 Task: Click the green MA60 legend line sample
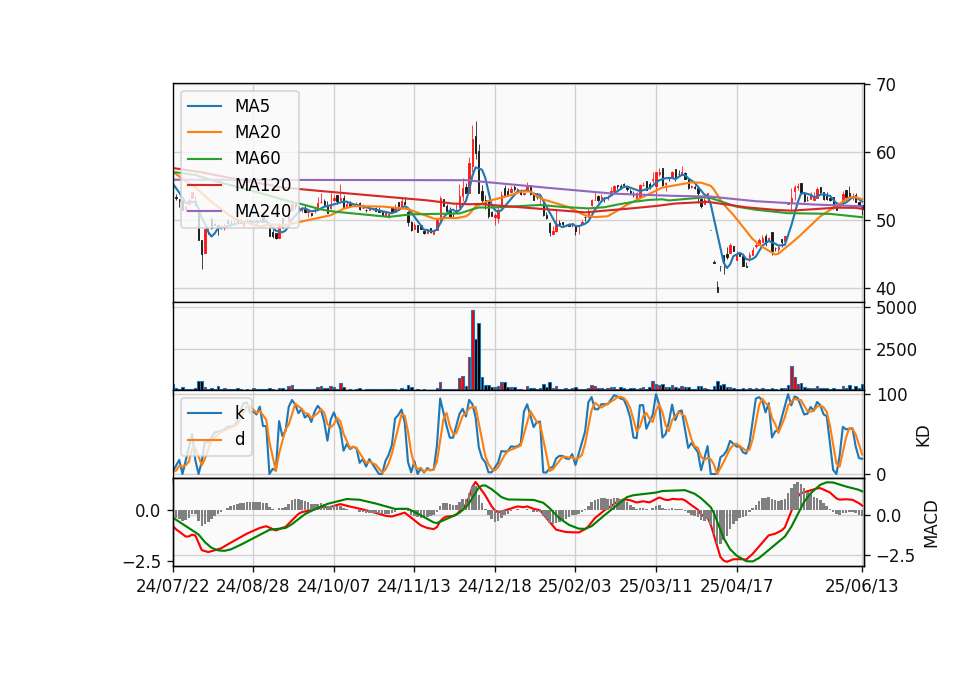204,159
